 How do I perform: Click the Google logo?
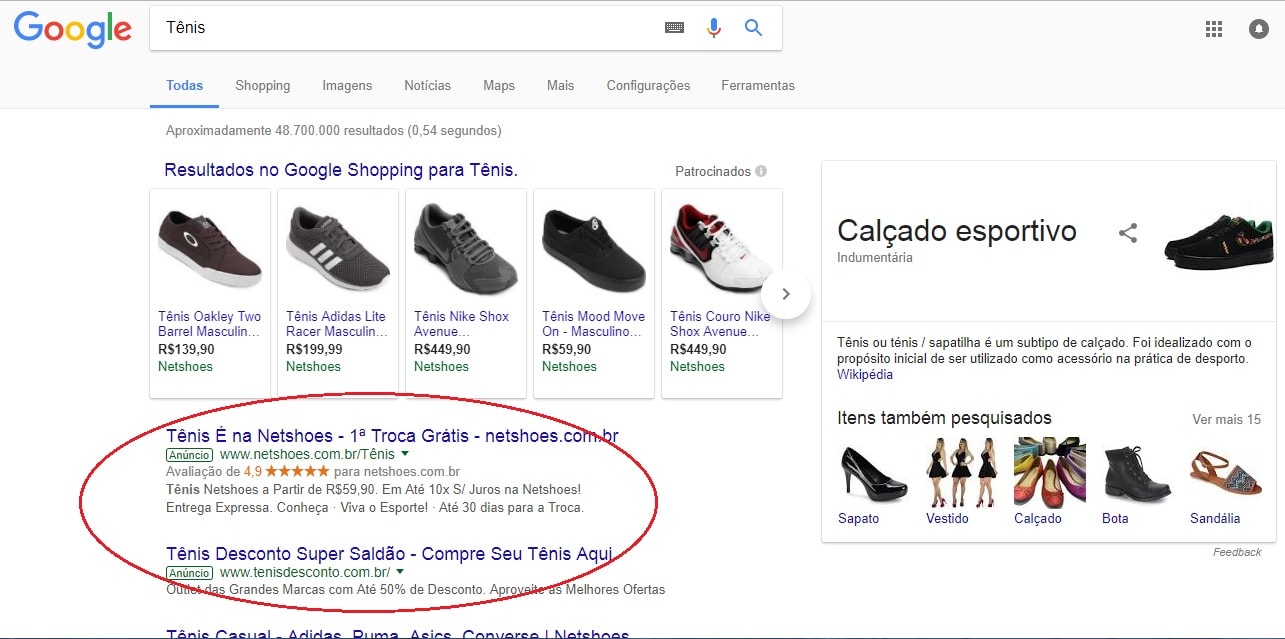pyautogui.click(x=72, y=30)
